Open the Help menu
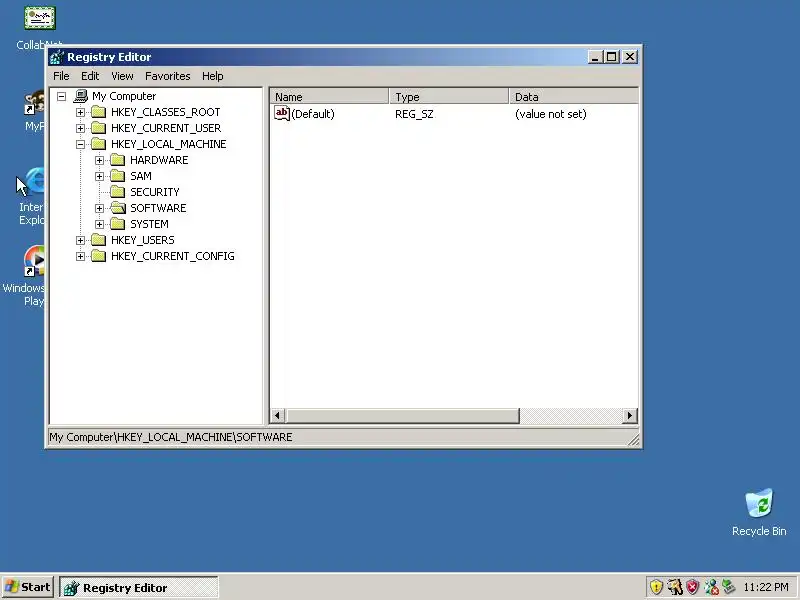The height and width of the screenshot is (600, 800). tap(212, 76)
